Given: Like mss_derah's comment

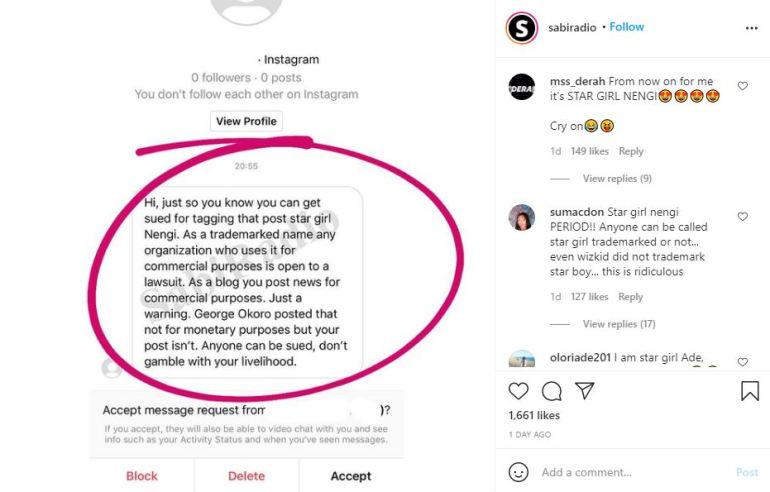Looking at the screenshot, I should tap(742, 86).
